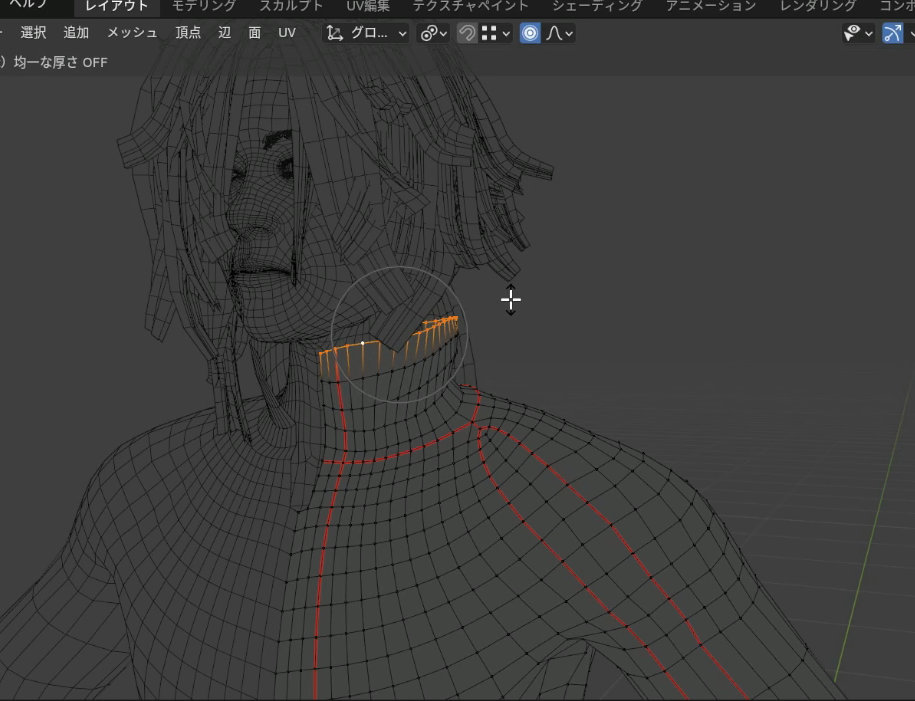Toggle viewport gizmo display
The height and width of the screenshot is (701, 915).
click(x=892, y=33)
